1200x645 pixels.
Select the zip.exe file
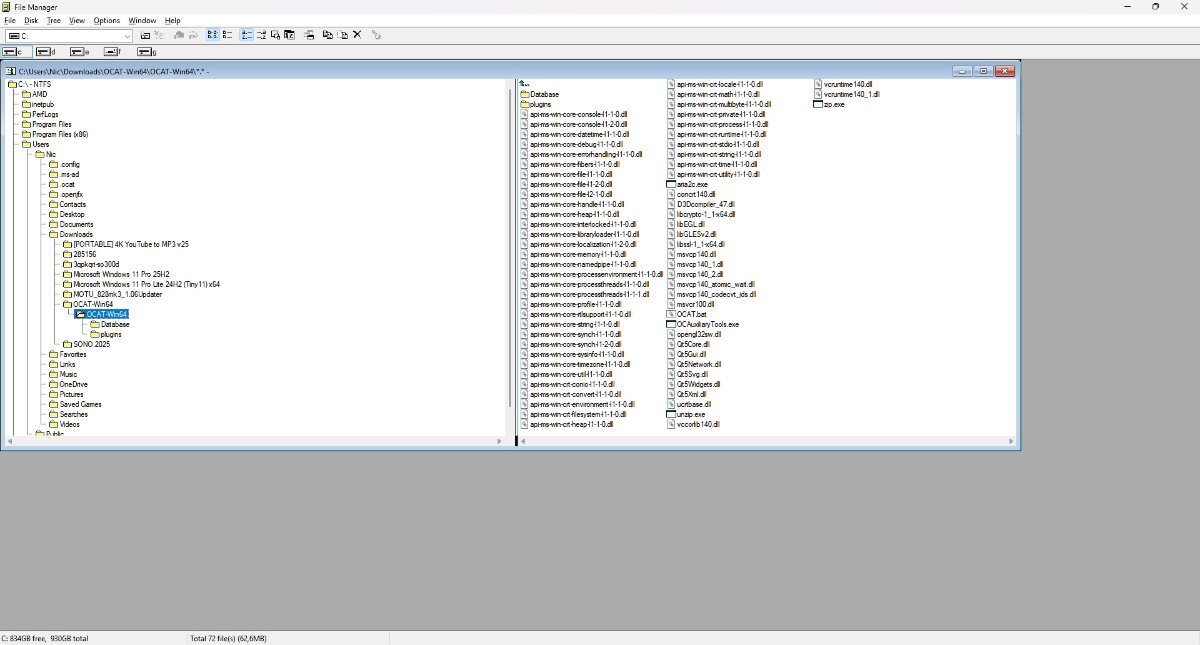point(830,104)
